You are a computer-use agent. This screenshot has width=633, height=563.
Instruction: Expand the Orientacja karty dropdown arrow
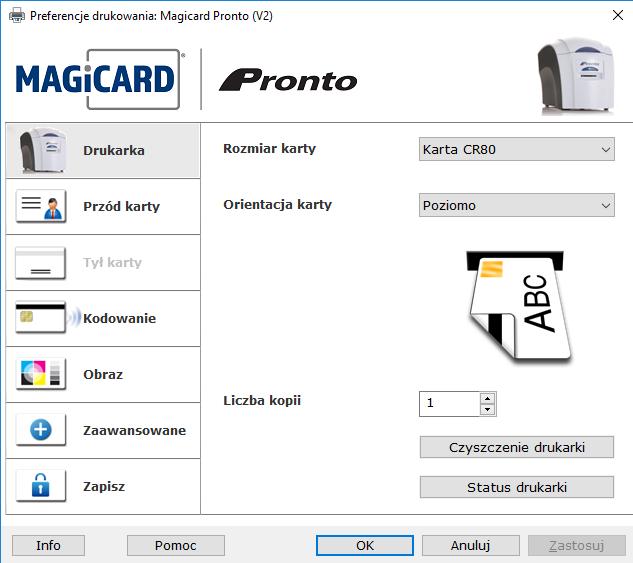606,205
